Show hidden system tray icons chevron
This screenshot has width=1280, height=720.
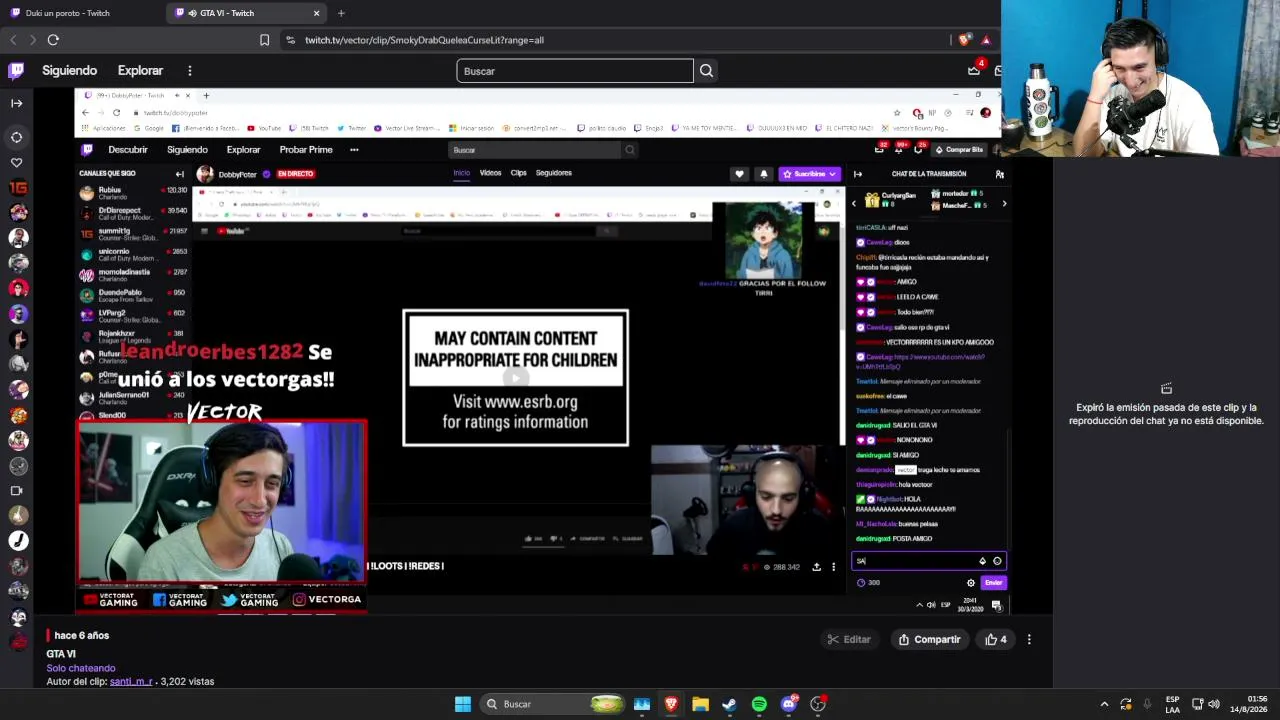click(x=1104, y=704)
